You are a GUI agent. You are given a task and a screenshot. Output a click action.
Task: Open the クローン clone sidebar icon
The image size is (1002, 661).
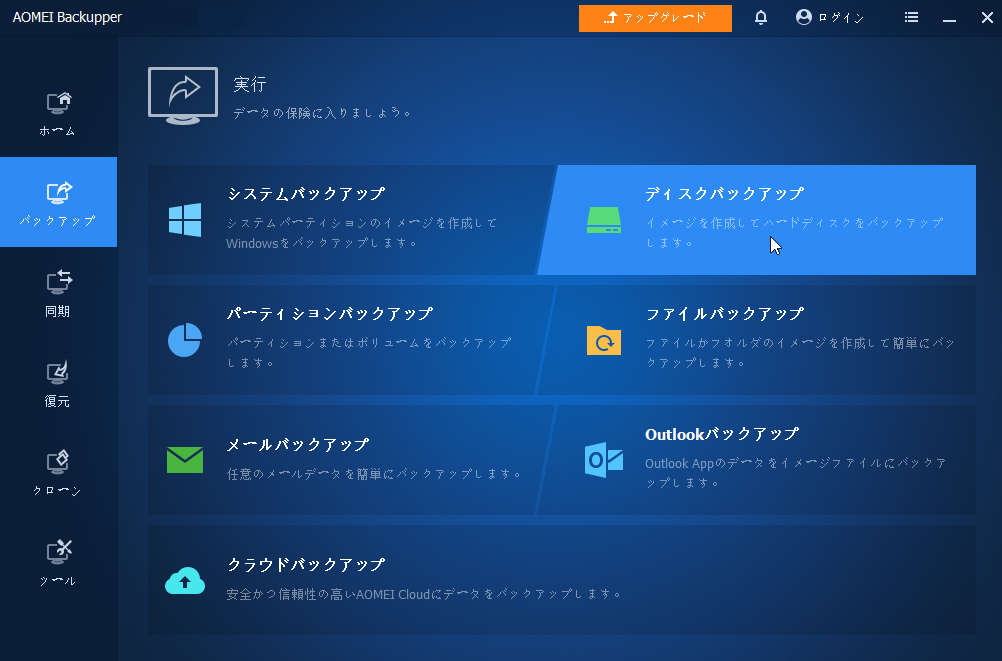(58, 462)
